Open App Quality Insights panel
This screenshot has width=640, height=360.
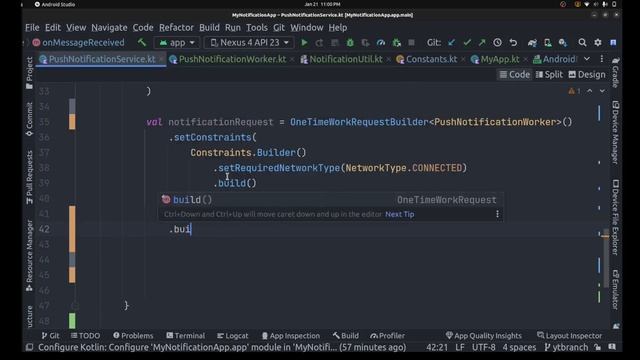click(x=484, y=336)
